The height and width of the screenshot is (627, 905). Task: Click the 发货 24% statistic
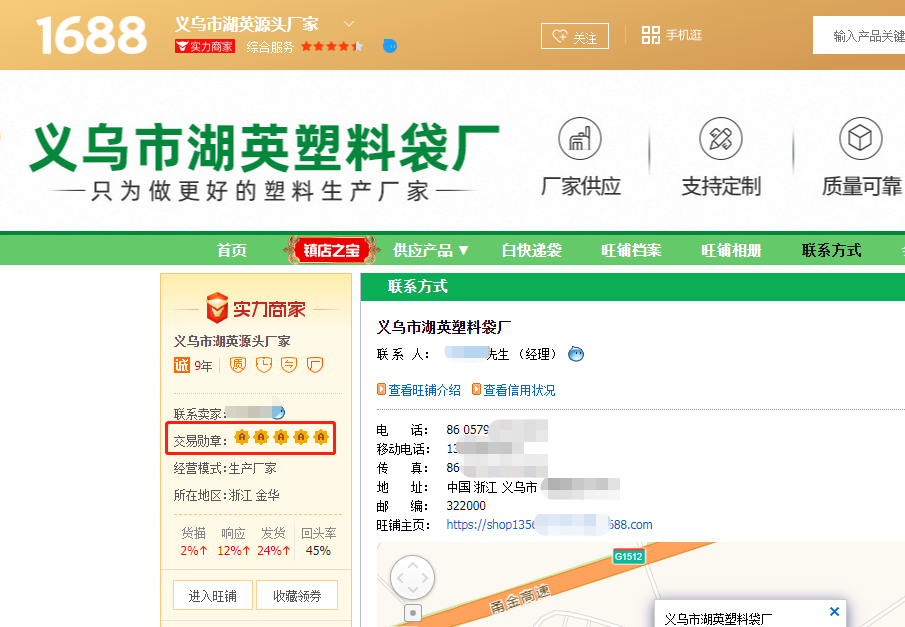click(x=274, y=542)
